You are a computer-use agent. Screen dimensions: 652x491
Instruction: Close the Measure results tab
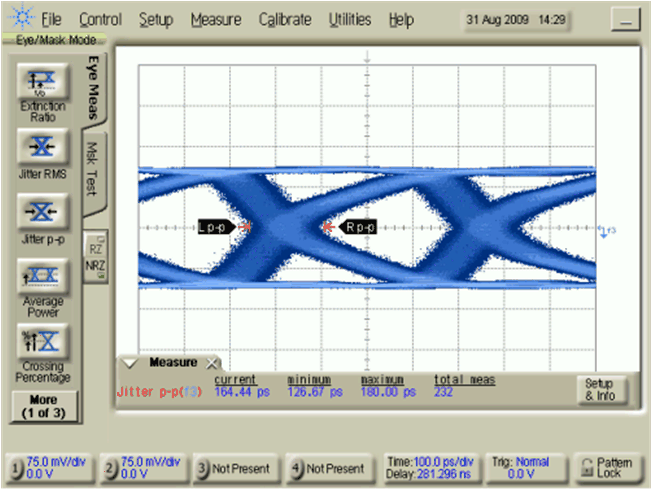click(212, 364)
